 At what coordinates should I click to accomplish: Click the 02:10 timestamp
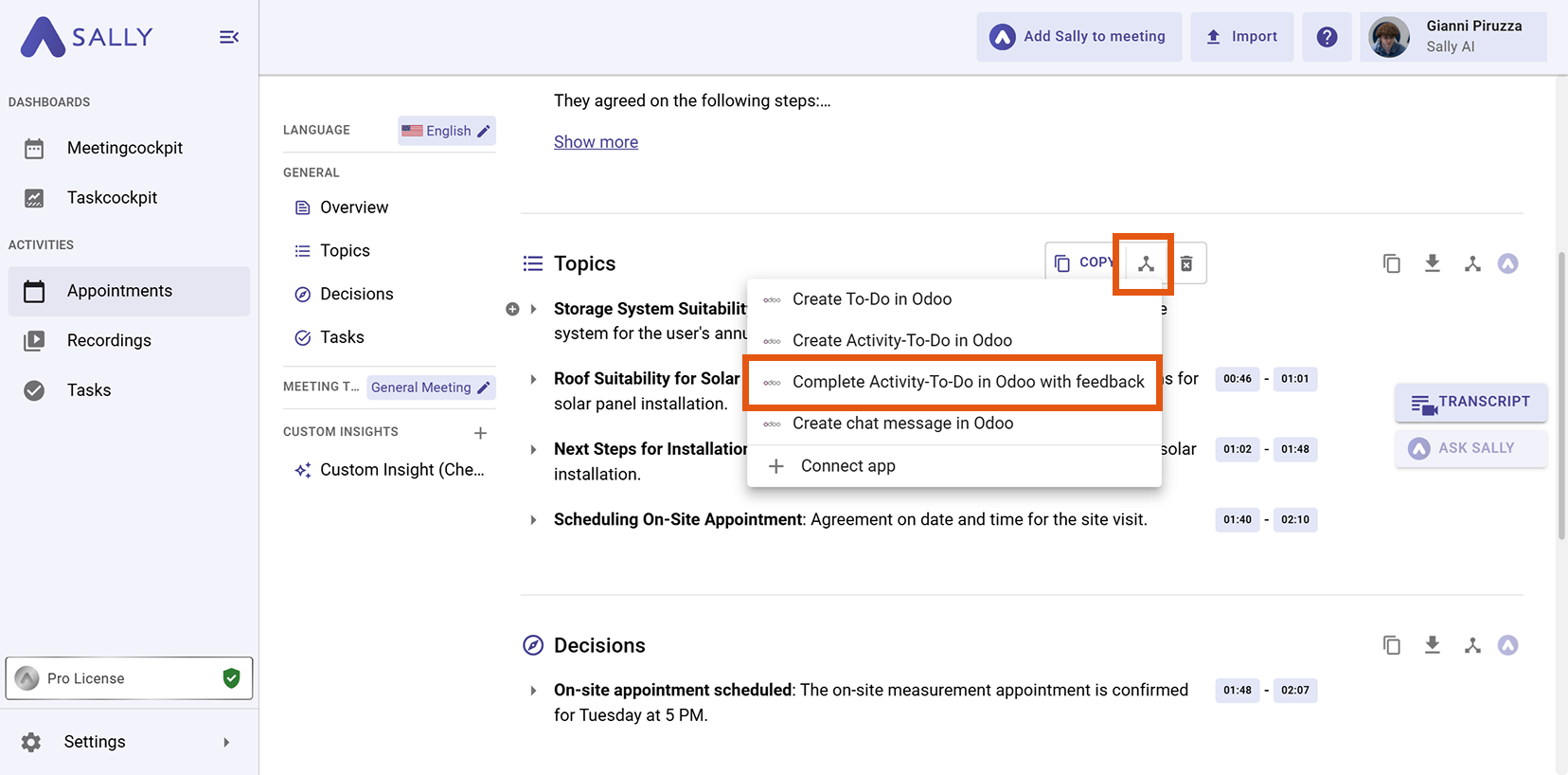coord(1295,519)
